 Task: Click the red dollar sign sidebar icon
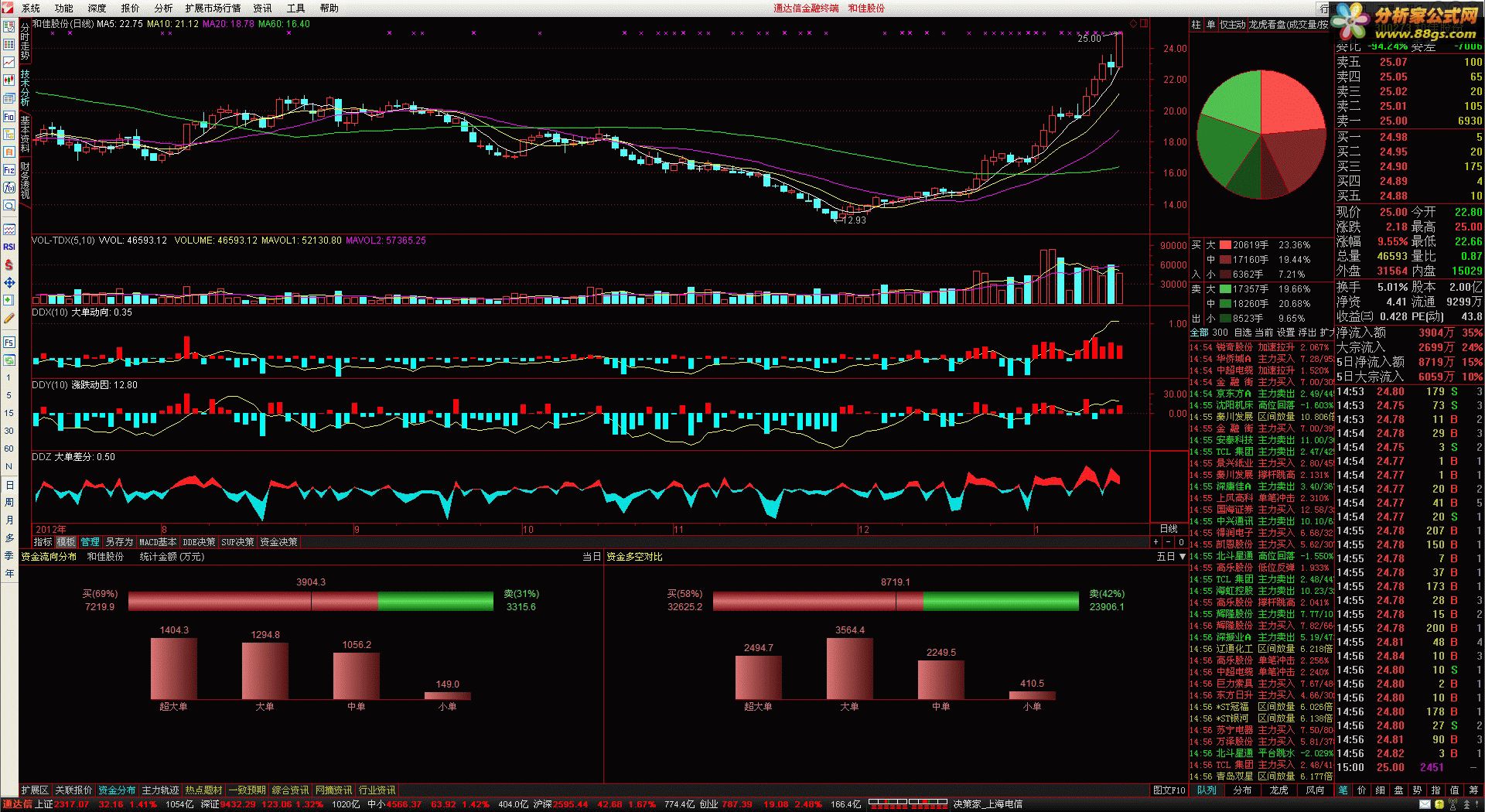9,264
